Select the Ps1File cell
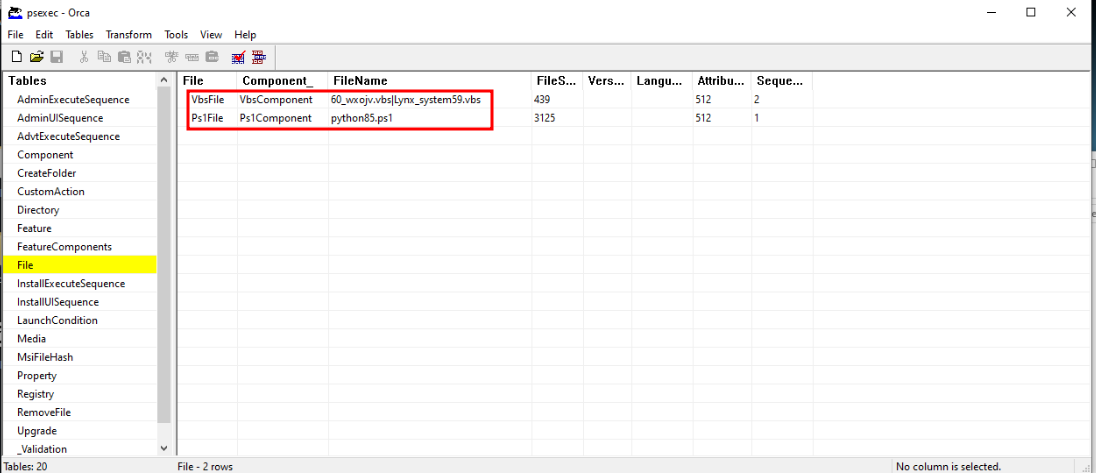Screen dimensions: 1096x473 (x=208, y=118)
